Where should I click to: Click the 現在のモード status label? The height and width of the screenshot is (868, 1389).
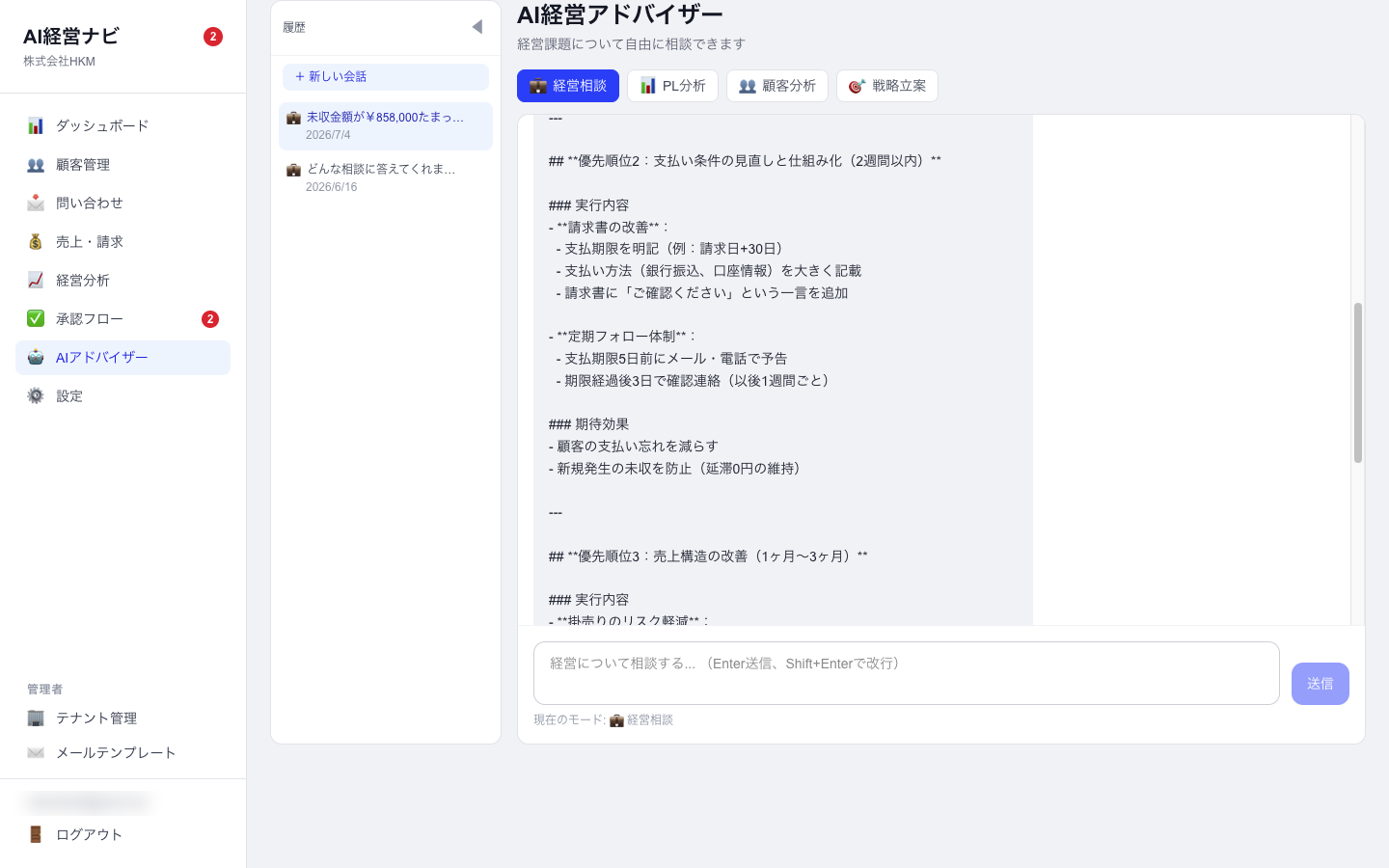[603, 720]
